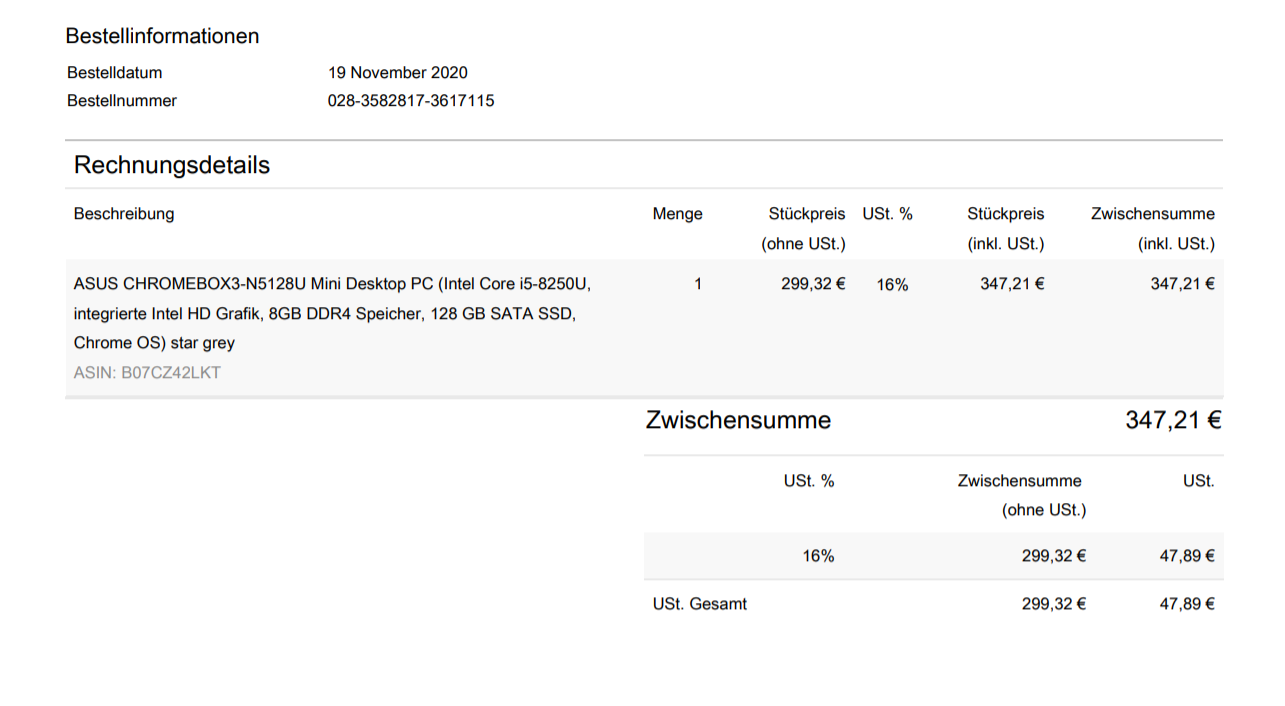The width and height of the screenshot is (1285, 706).
Task: Click the Bestelldatum label
Action: point(114,73)
